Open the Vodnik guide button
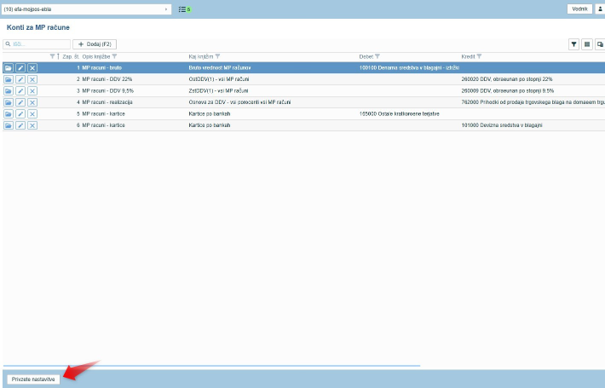 point(580,9)
